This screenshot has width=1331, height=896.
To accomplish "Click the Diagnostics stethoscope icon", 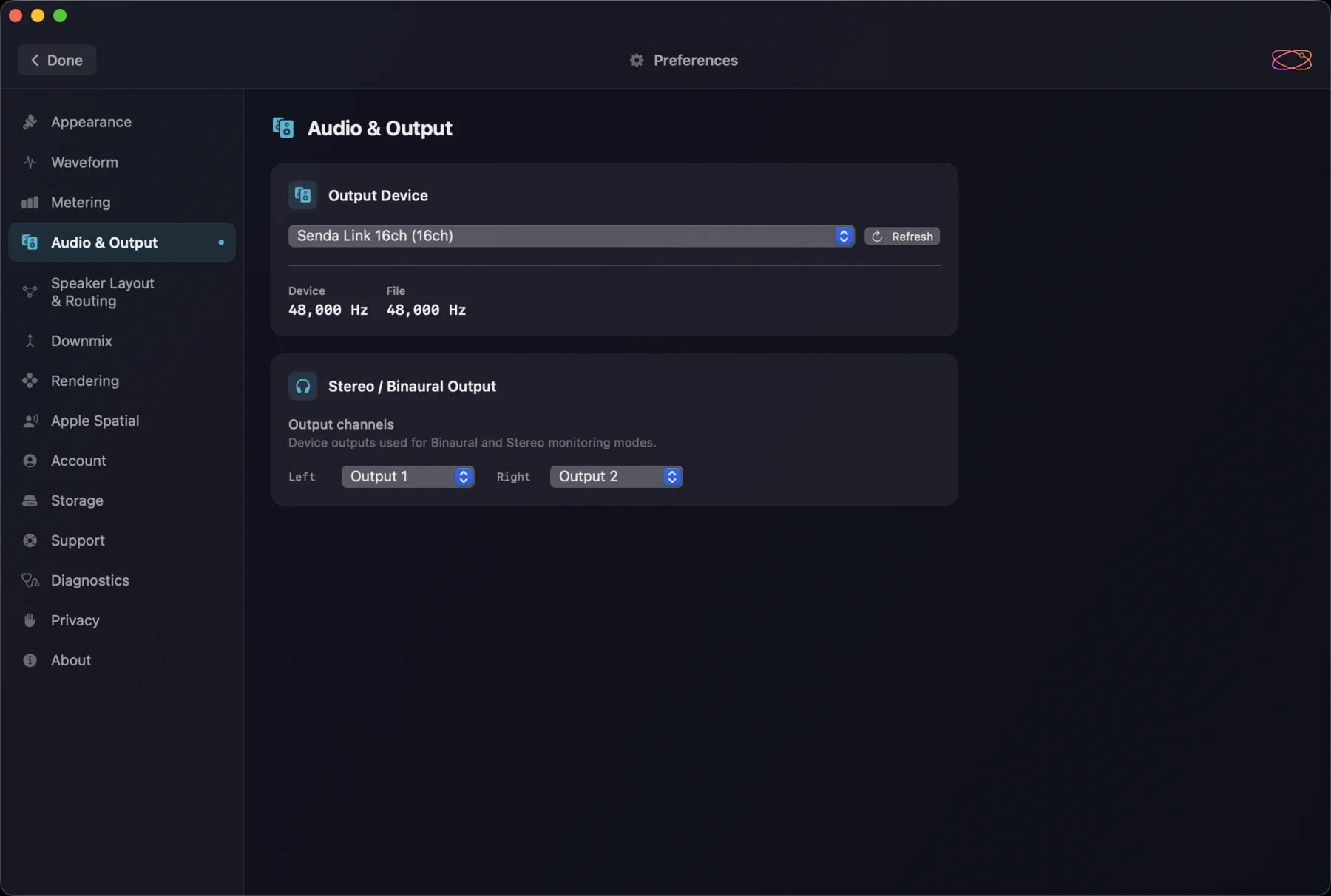I will pos(30,580).
